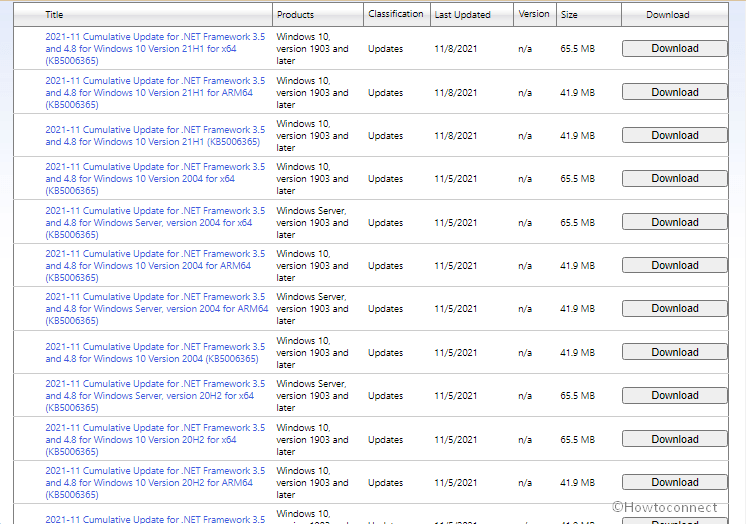The width and height of the screenshot is (746, 524).
Task: Open the Windows Server 20H2 x64 title link
Action: tap(154, 396)
